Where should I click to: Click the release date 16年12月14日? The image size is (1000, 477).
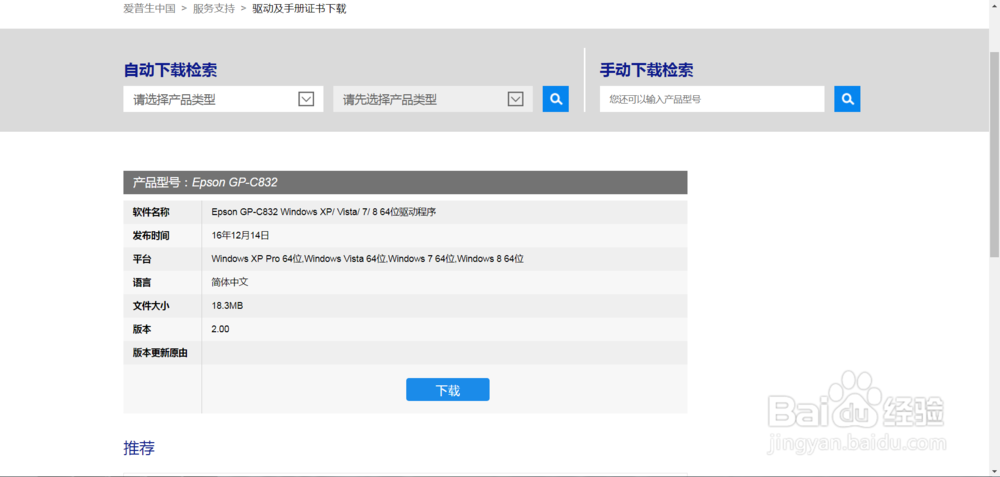tap(240, 235)
